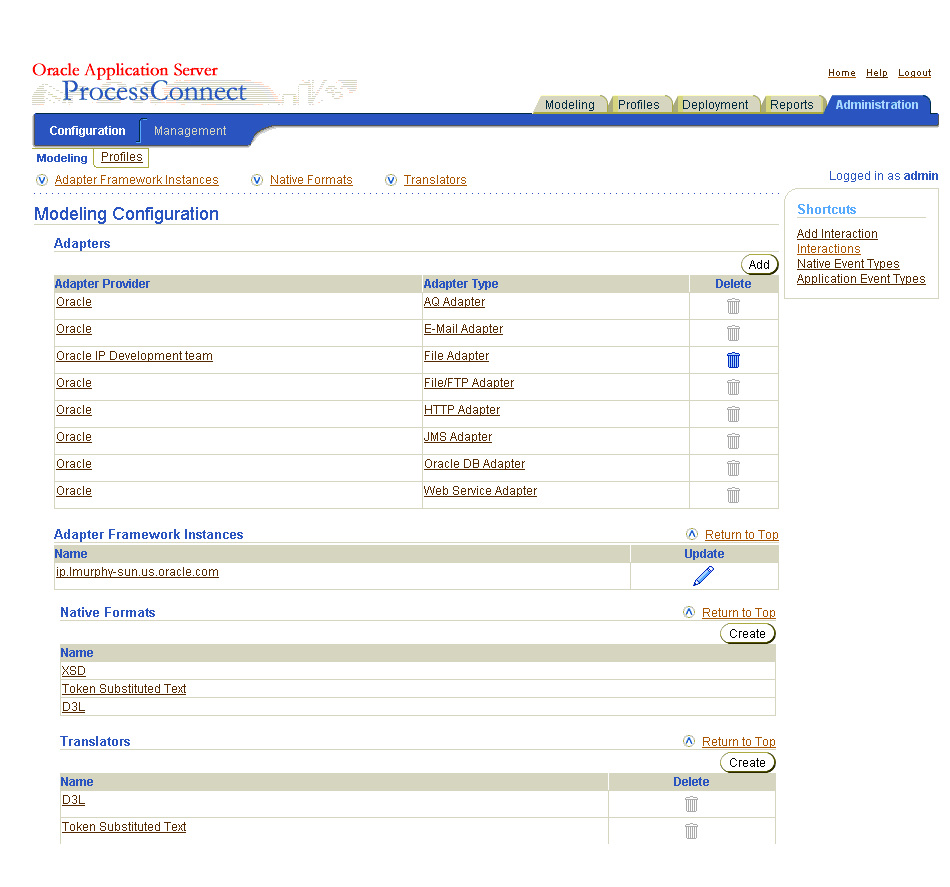Click trash icon for JMS Adapter

click(733, 440)
